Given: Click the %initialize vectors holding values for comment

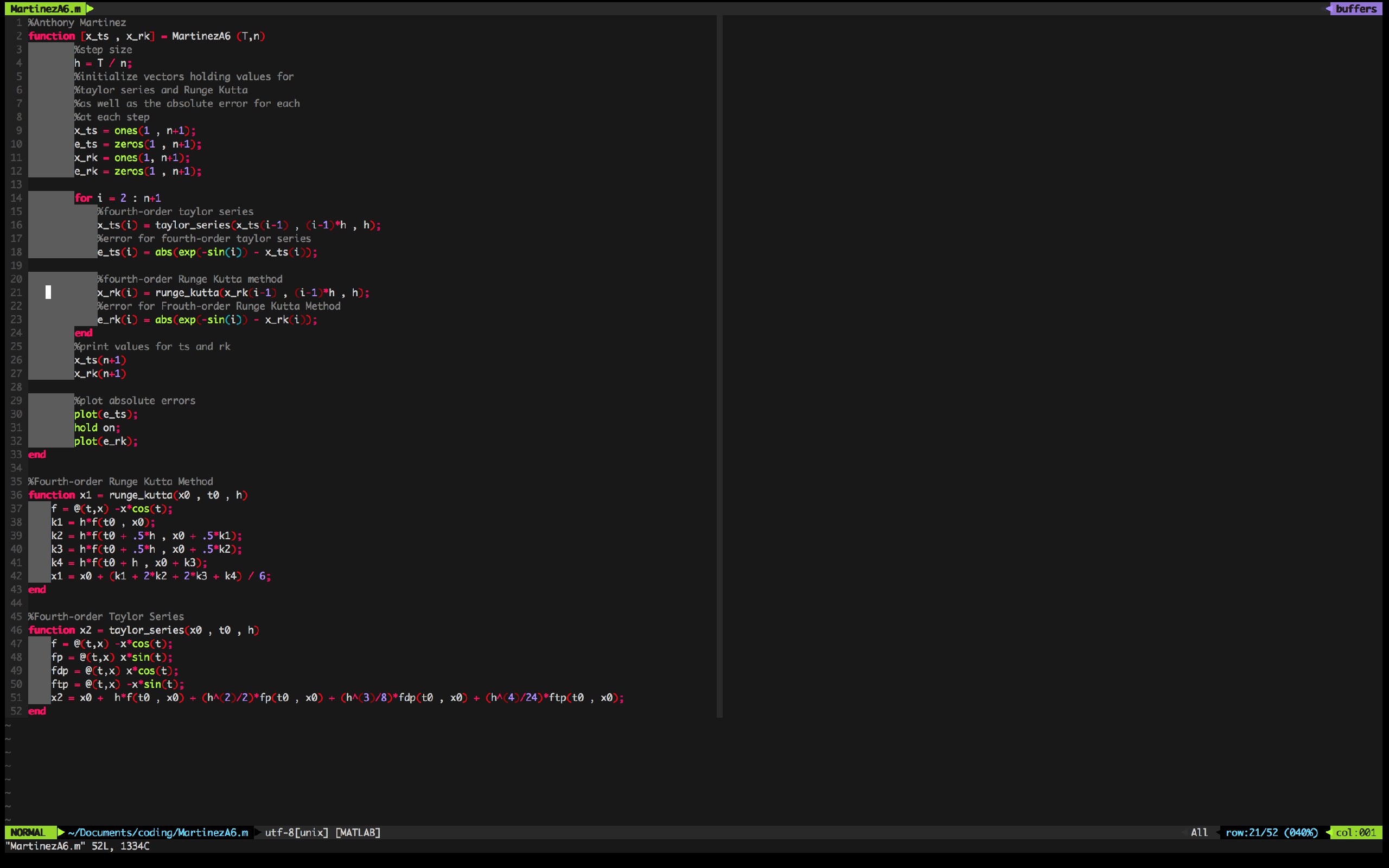Looking at the screenshot, I should (184, 76).
